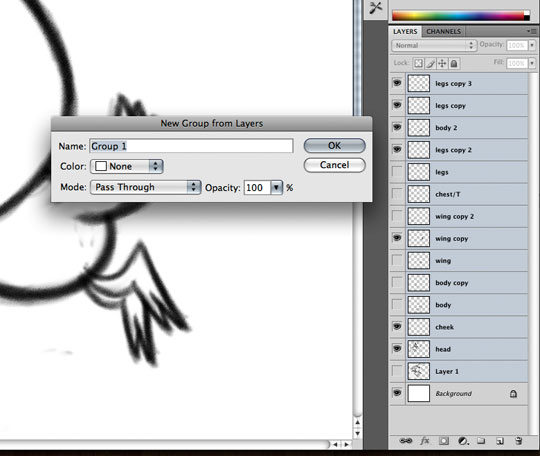Show the wing copy 2 layer

(397, 216)
